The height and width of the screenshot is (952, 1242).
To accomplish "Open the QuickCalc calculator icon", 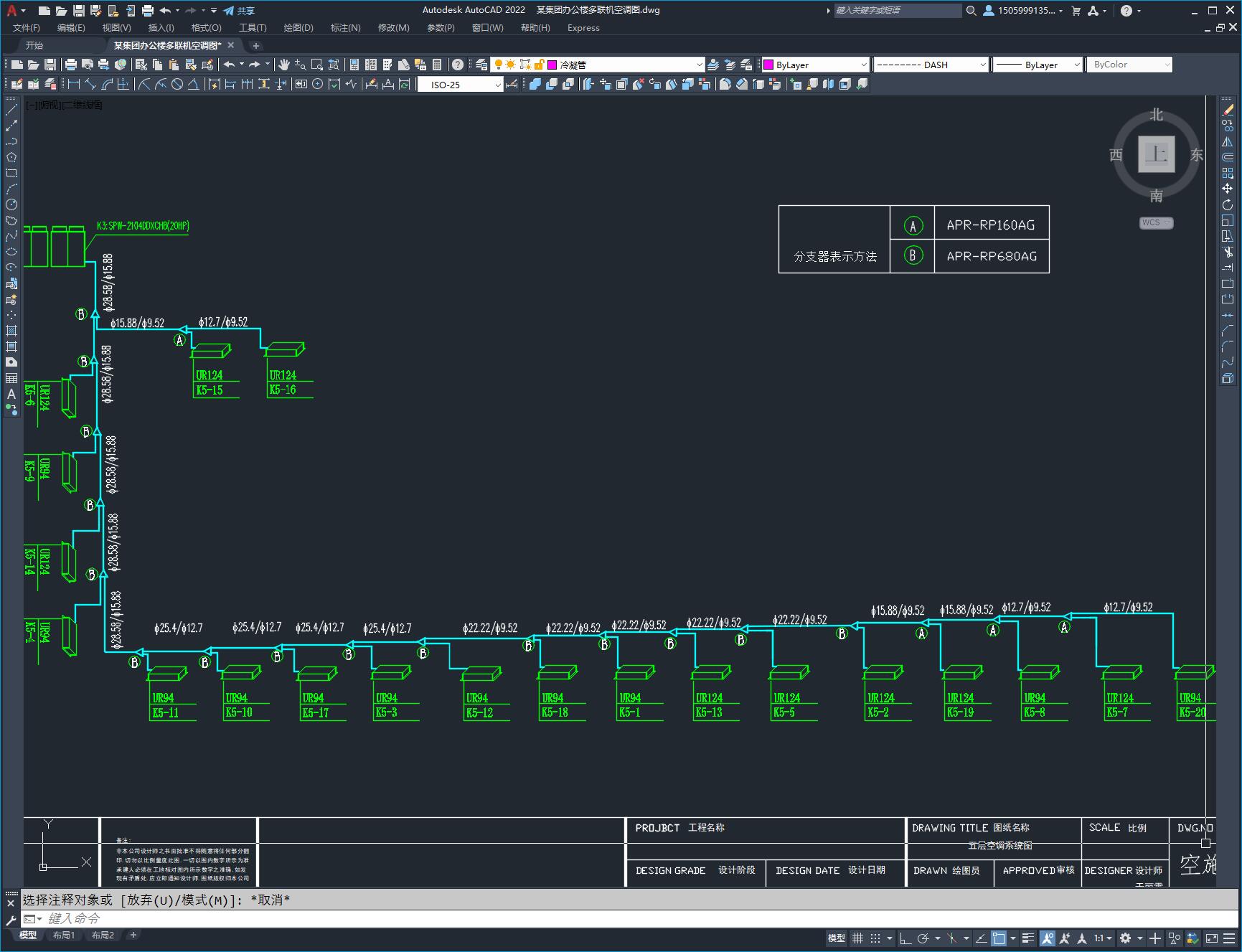I will (436, 65).
